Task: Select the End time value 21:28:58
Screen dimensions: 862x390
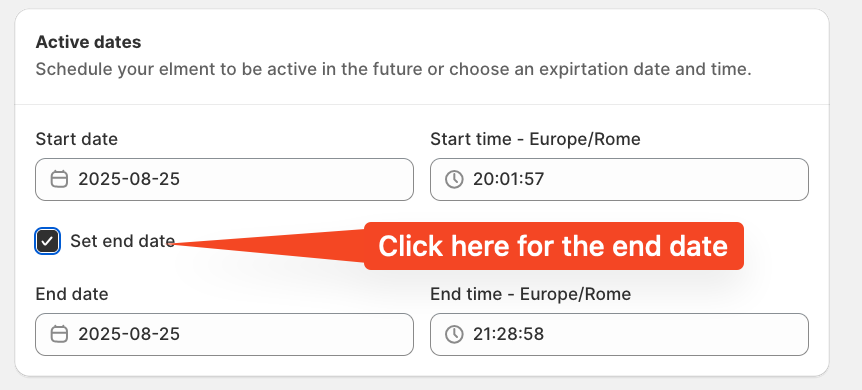Action: coord(508,334)
